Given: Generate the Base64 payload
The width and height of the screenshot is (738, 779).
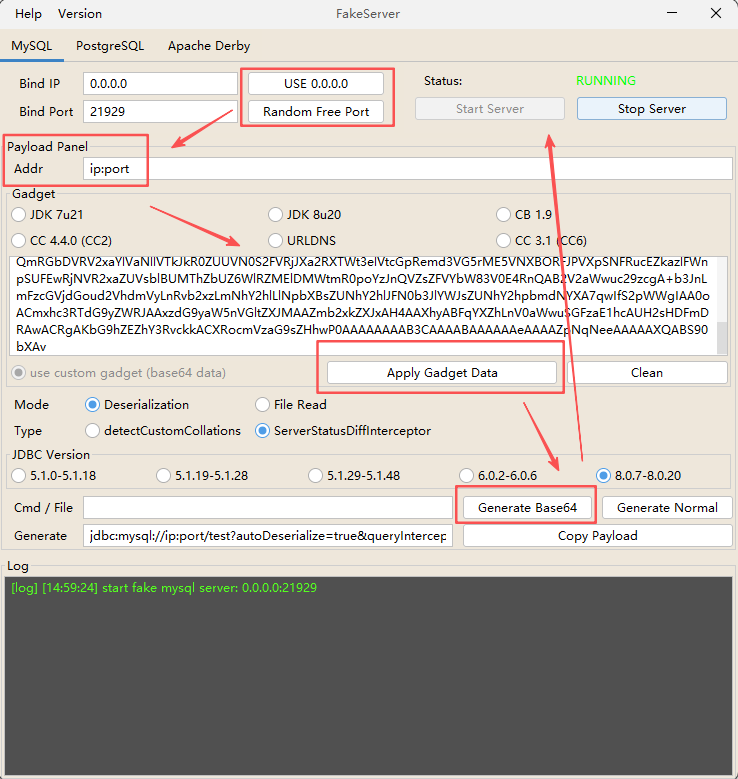Looking at the screenshot, I should [x=527, y=508].
